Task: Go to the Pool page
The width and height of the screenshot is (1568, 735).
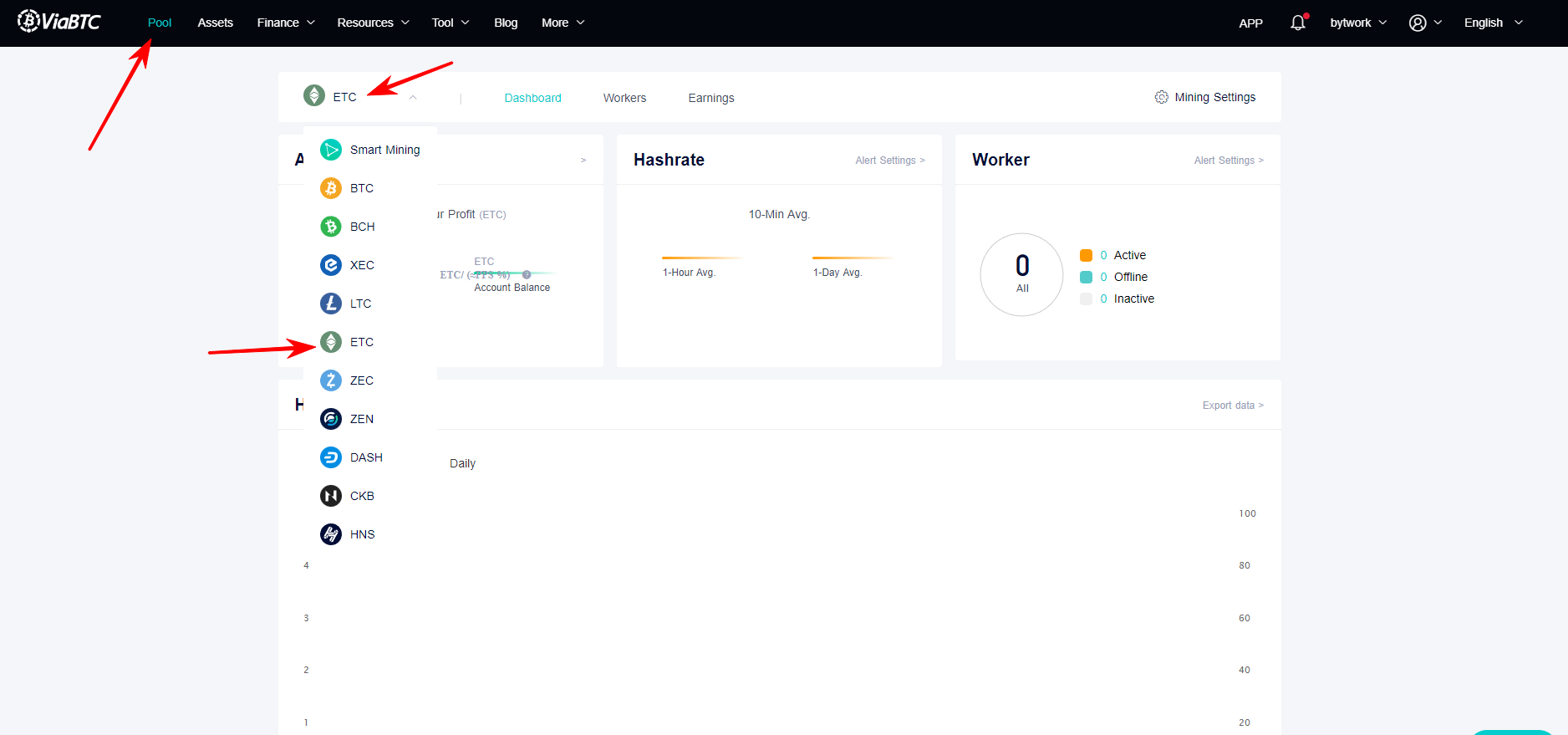Action: pyautogui.click(x=160, y=23)
